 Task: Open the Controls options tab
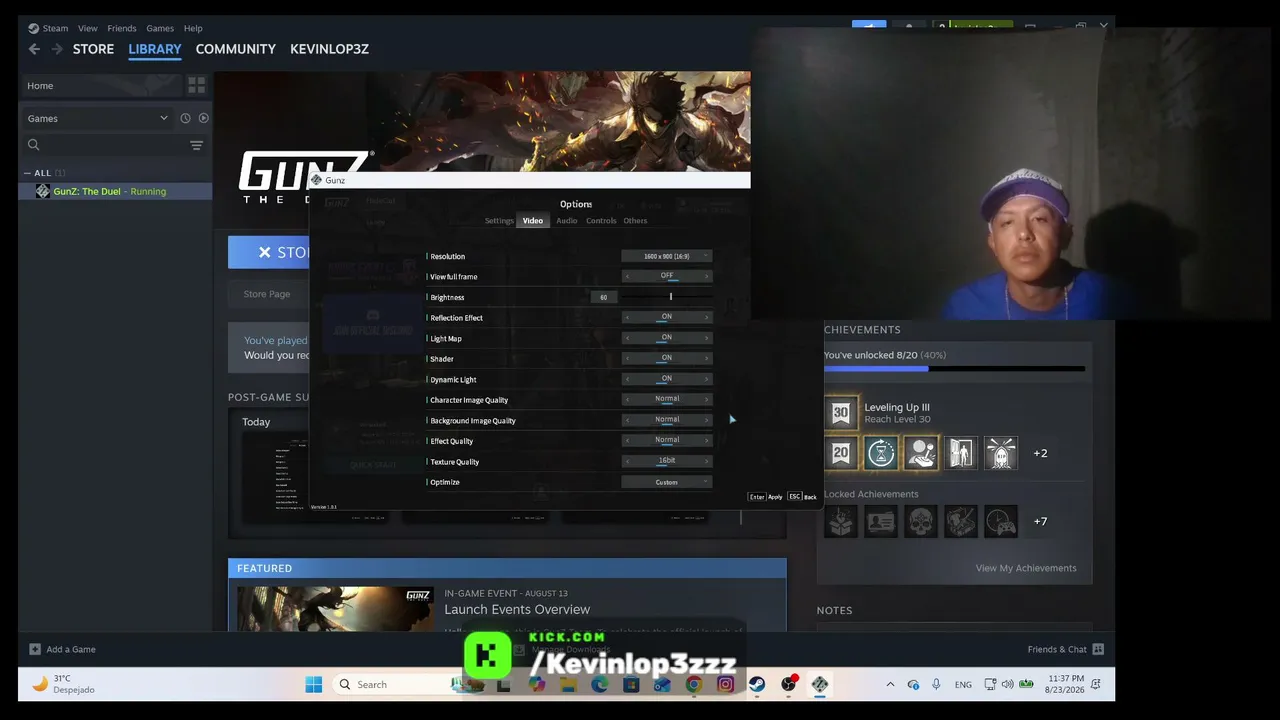tap(601, 221)
